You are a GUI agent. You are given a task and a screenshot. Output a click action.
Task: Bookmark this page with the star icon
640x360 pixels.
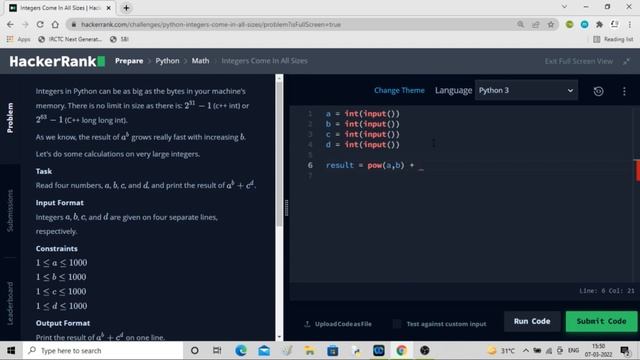point(551,24)
